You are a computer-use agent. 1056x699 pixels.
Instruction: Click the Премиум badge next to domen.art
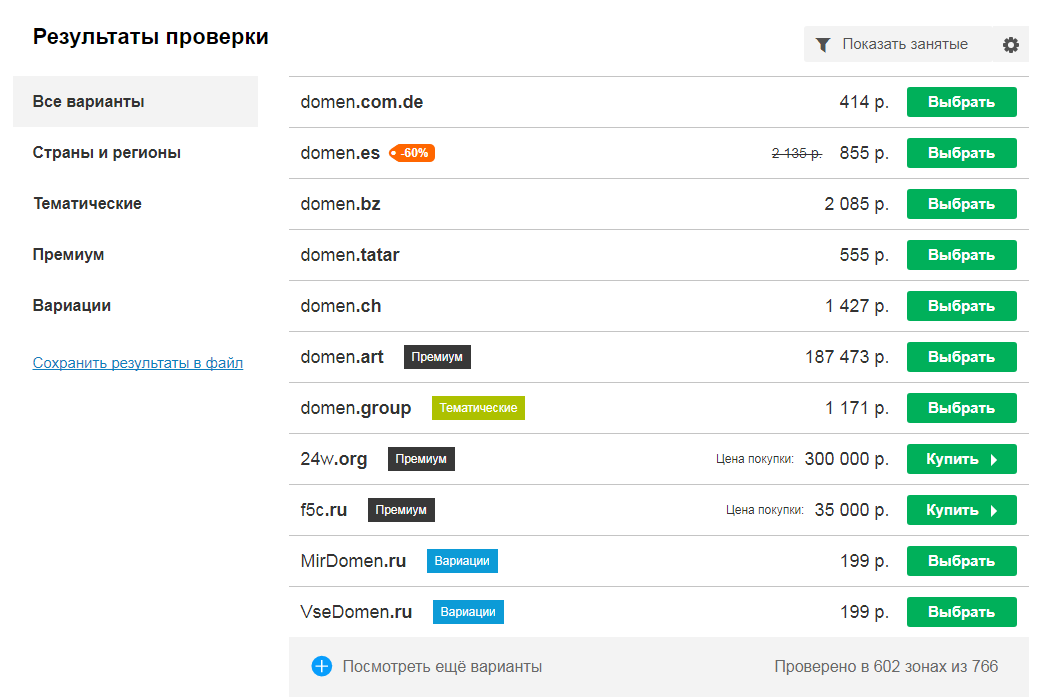tap(437, 357)
